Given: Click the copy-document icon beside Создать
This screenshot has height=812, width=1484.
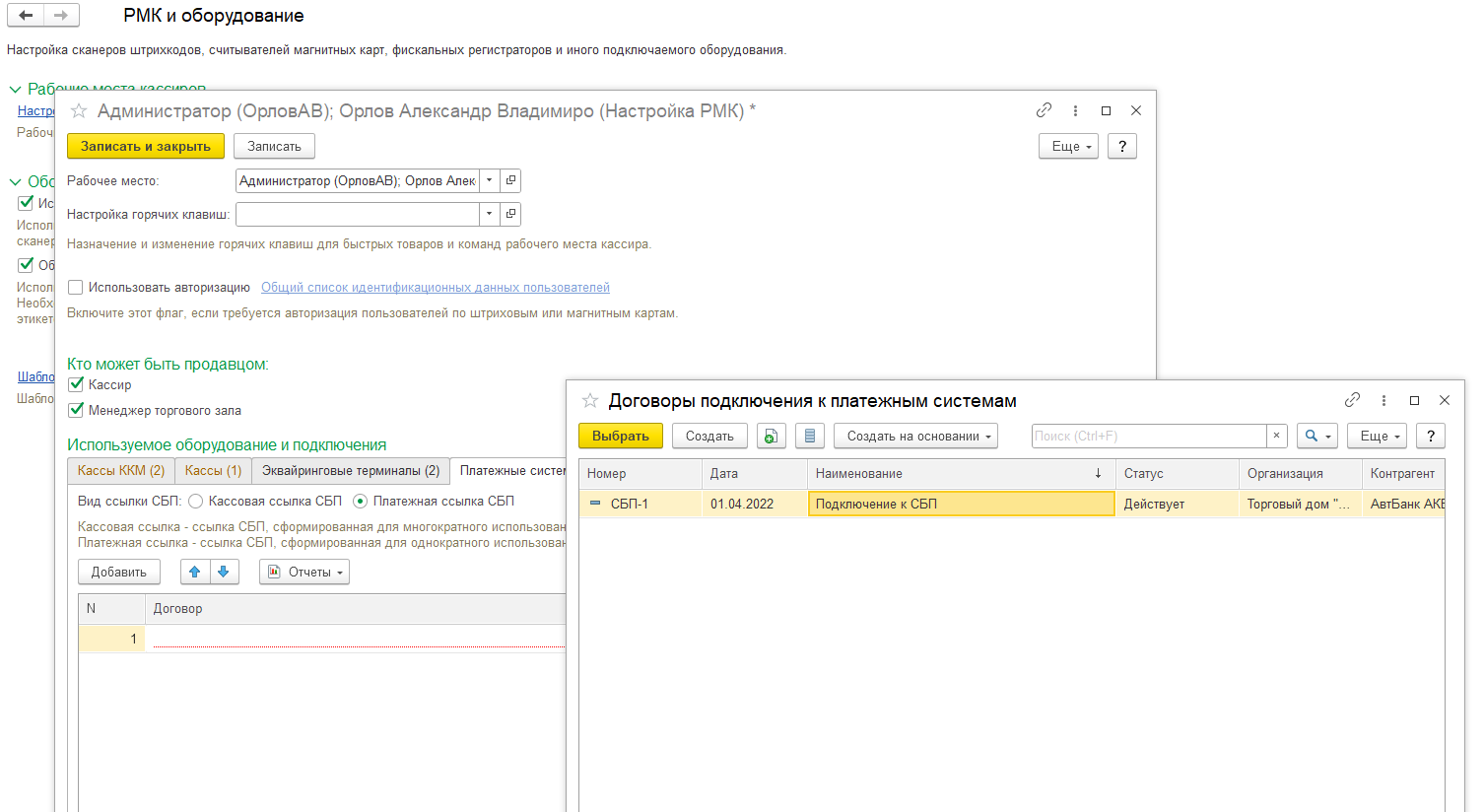Looking at the screenshot, I should click(x=771, y=436).
